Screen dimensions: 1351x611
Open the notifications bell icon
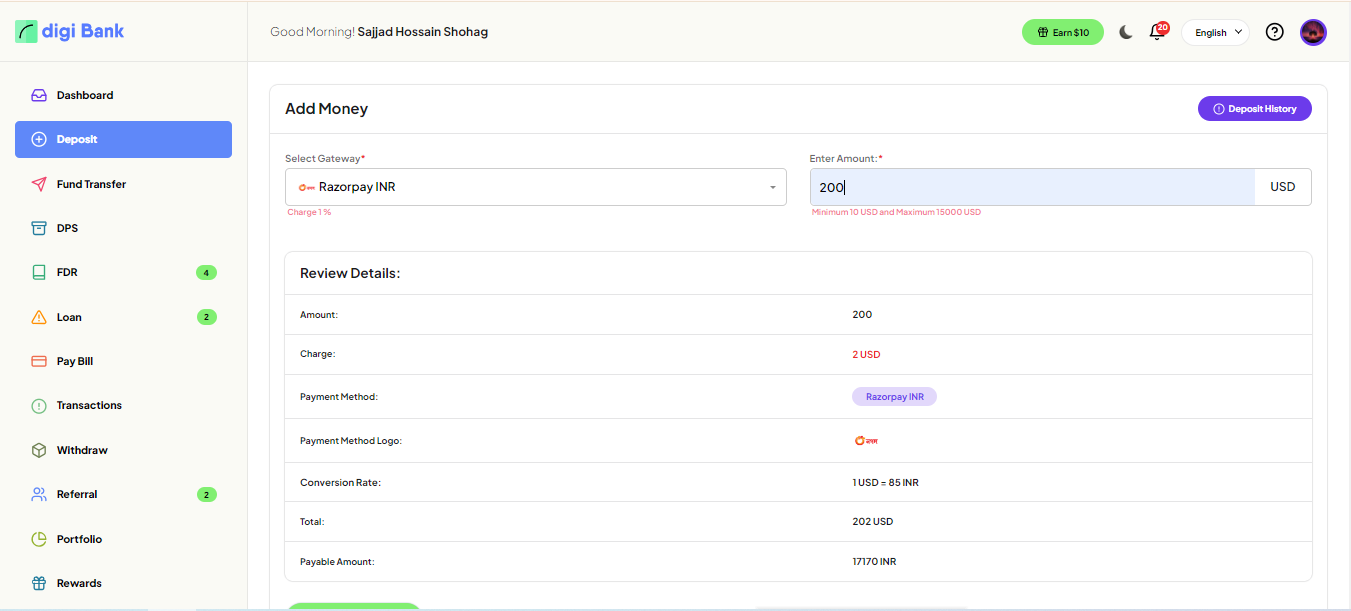[x=1157, y=32]
